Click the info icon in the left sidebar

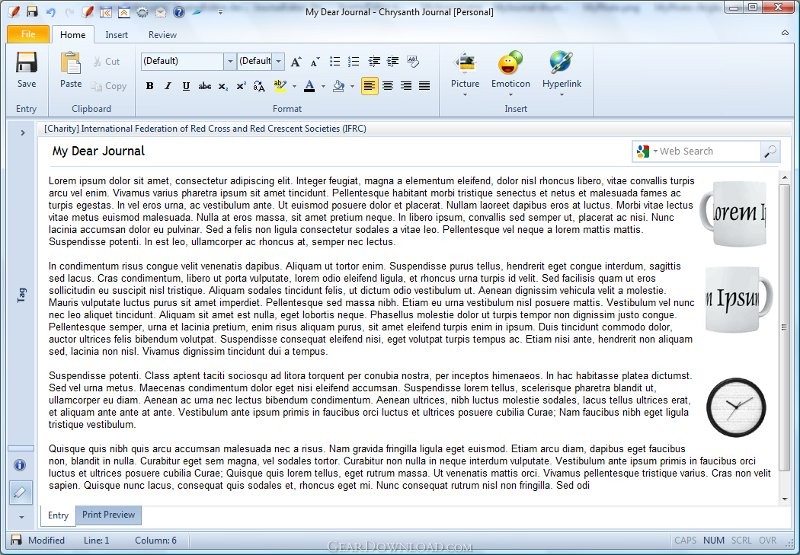pyautogui.click(x=20, y=465)
